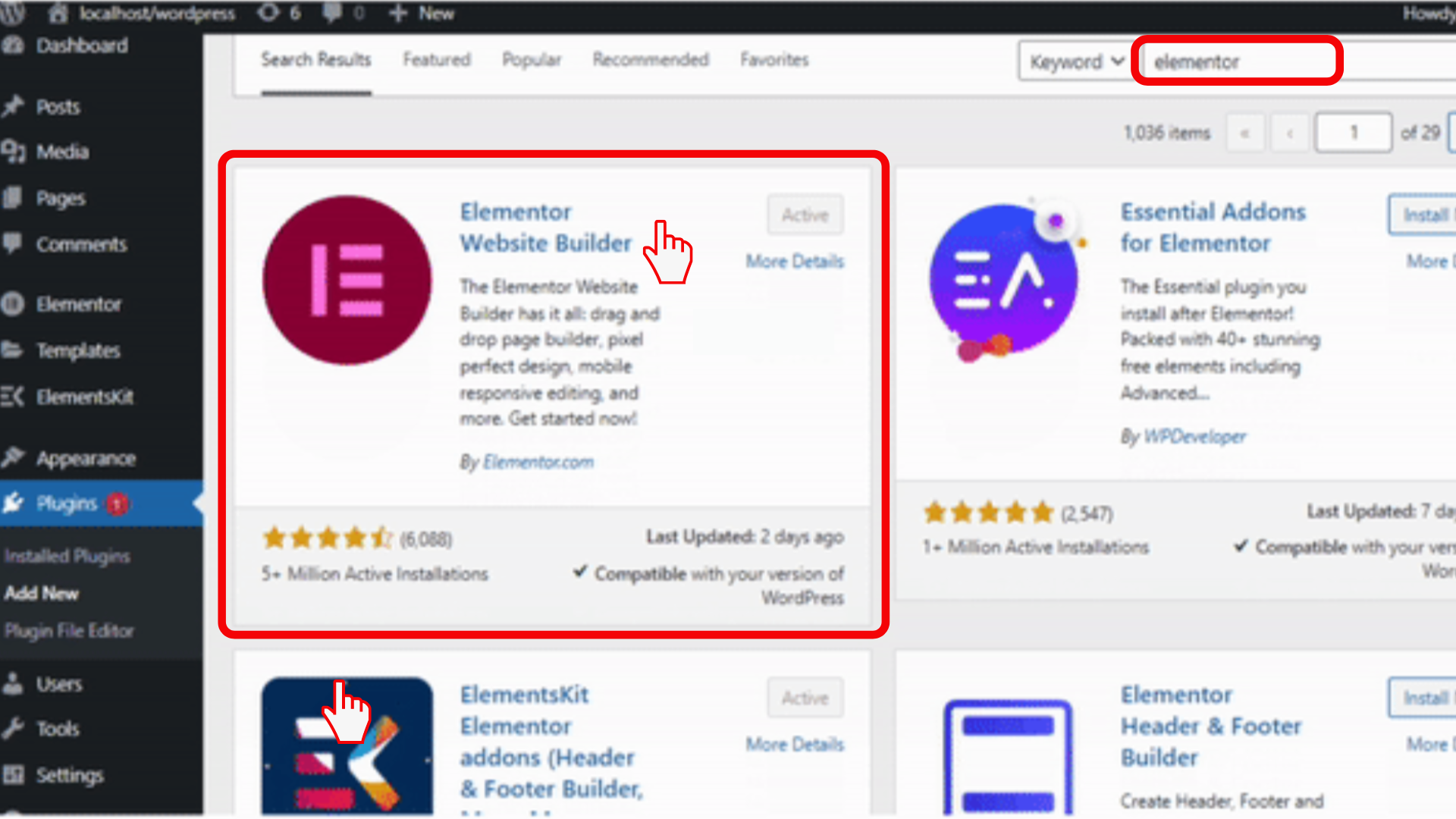Open the Pages menu
This screenshot has width=1456, height=819.
(x=61, y=198)
